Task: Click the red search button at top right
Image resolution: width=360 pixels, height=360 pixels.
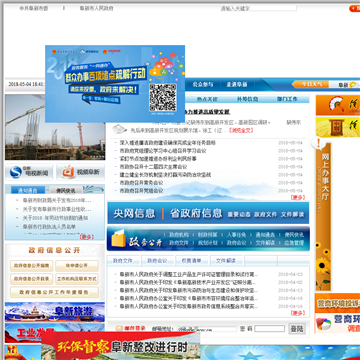Action: pyautogui.click(x=354, y=8)
